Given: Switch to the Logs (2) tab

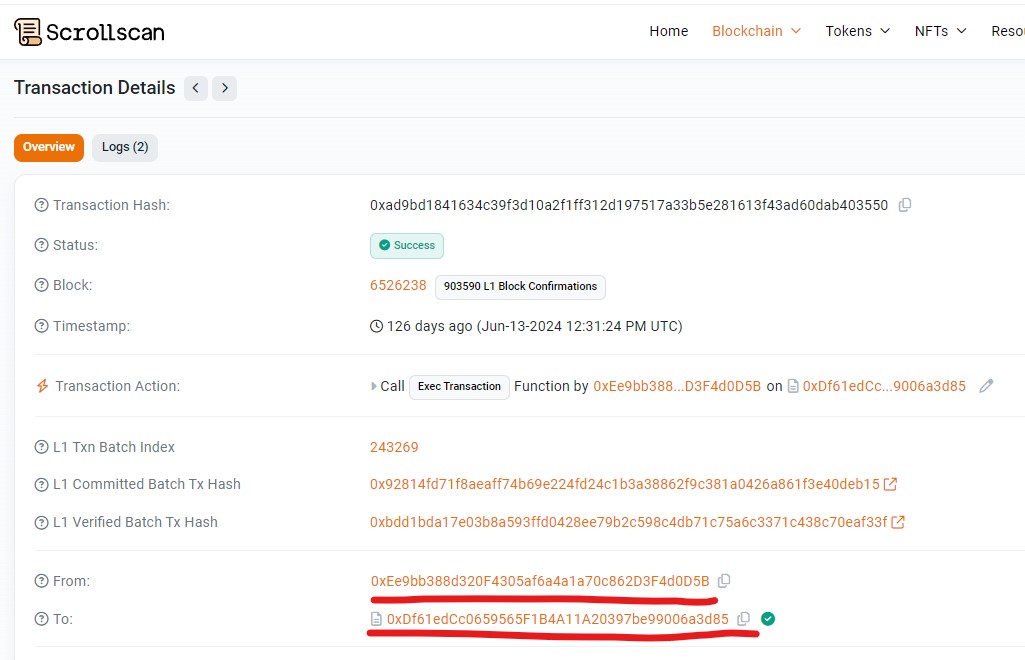Looking at the screenshot, I should point(125,147).
